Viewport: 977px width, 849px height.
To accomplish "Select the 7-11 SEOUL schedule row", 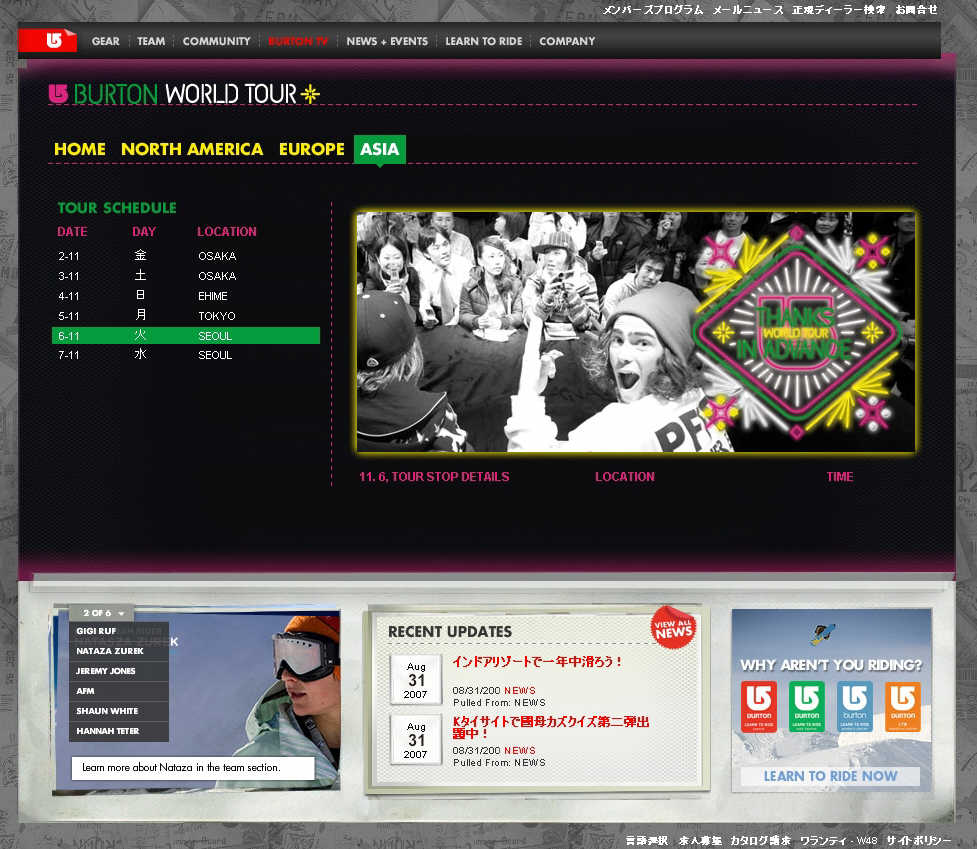I will click(186, 355).
